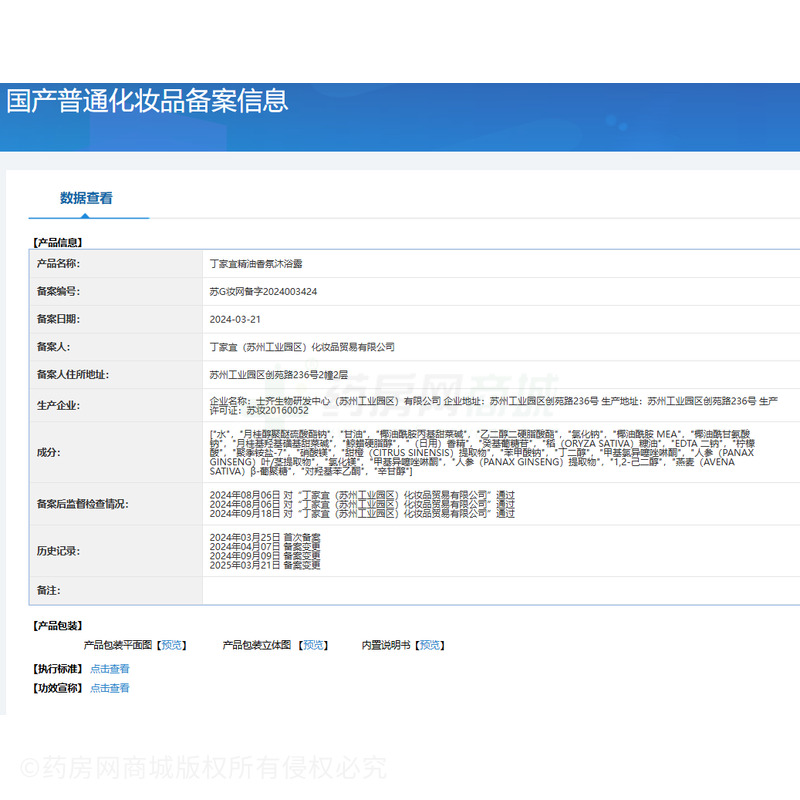Click the 【产品包装】 section heading

[x=58, y=625]
